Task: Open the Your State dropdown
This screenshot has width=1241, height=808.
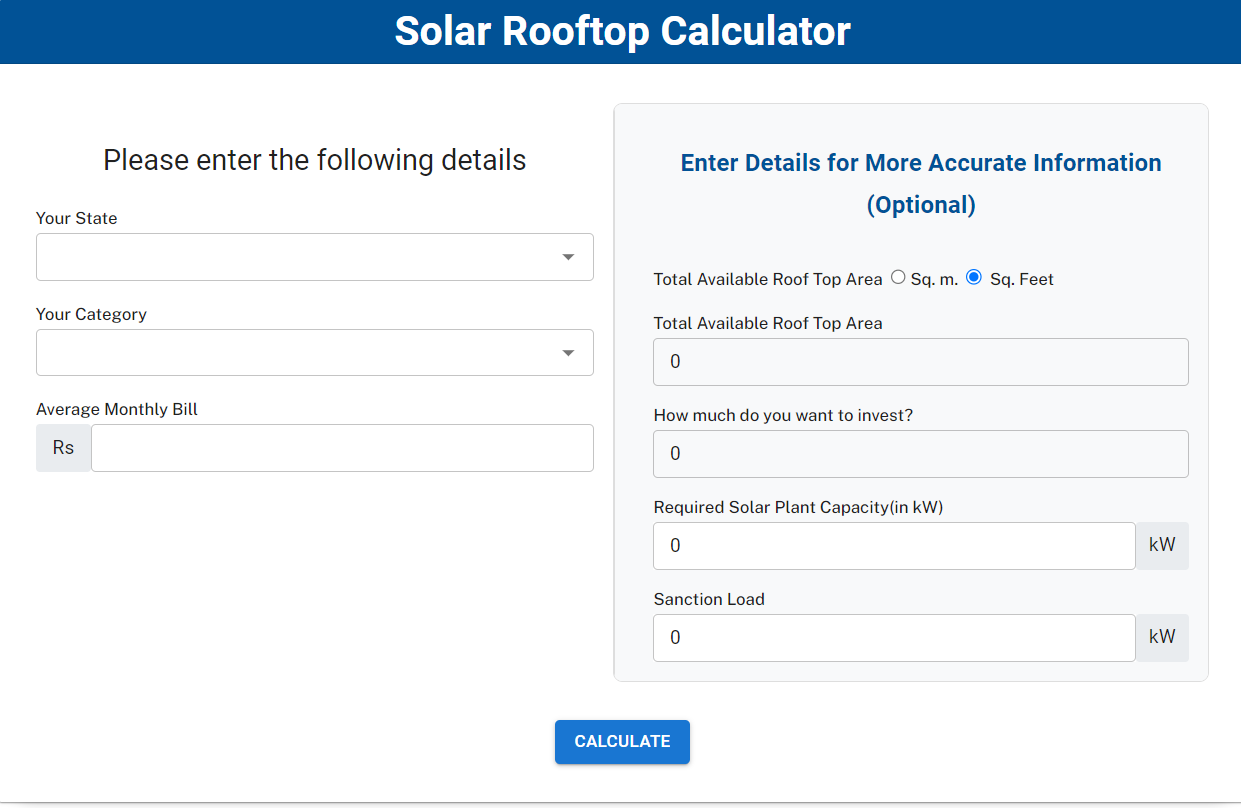Action: point(315,257)
